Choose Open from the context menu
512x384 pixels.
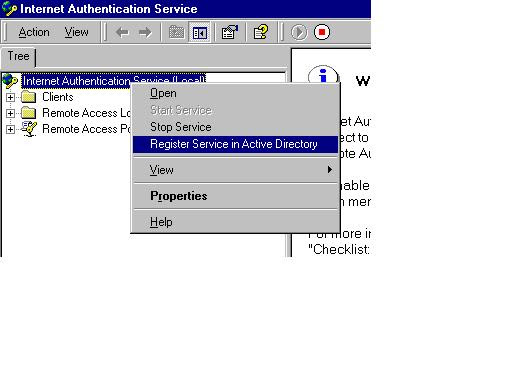[x=235, y=93]
